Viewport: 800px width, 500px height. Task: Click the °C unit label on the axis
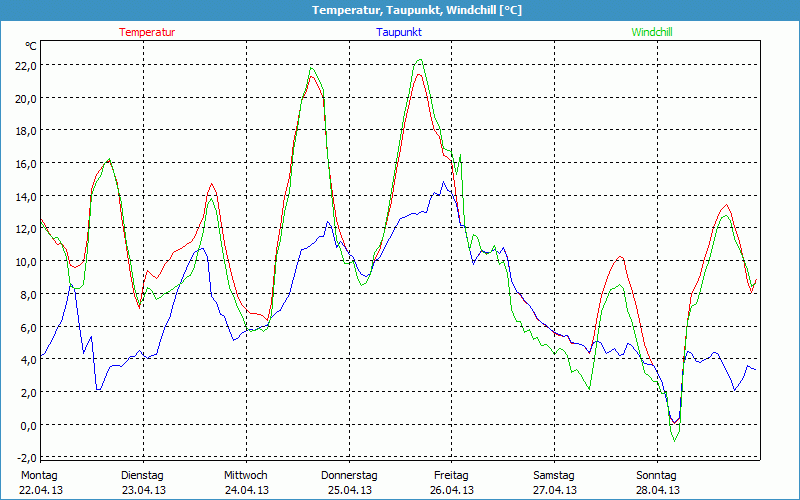point(31,46)
